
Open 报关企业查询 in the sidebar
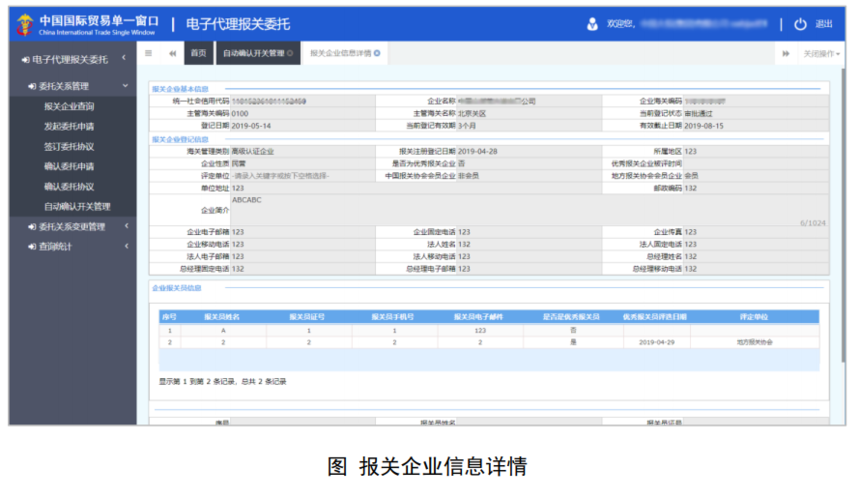click(x=69, y=106)
